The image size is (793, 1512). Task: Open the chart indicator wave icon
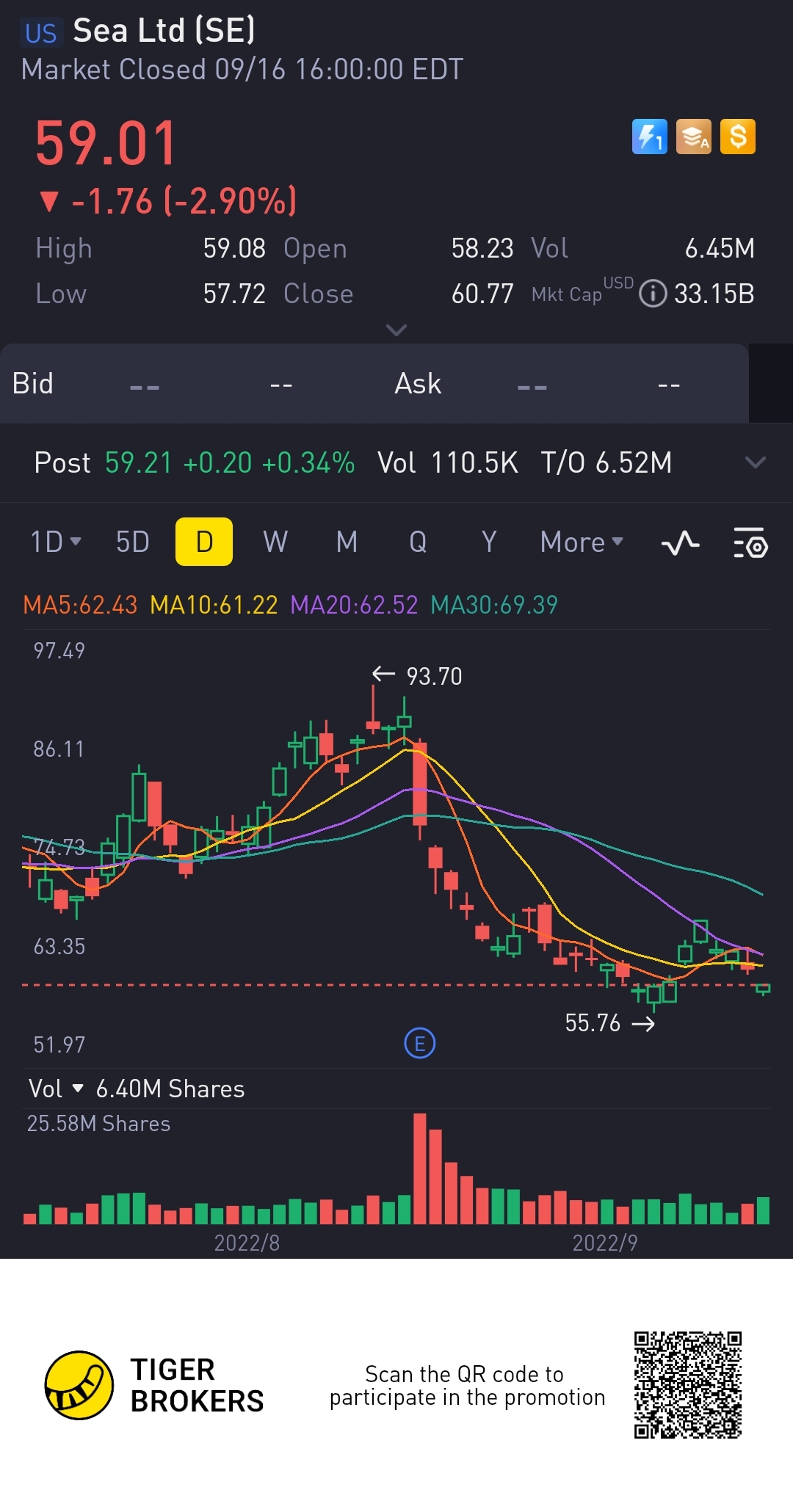pyautogui.click(x=681, y=543)
